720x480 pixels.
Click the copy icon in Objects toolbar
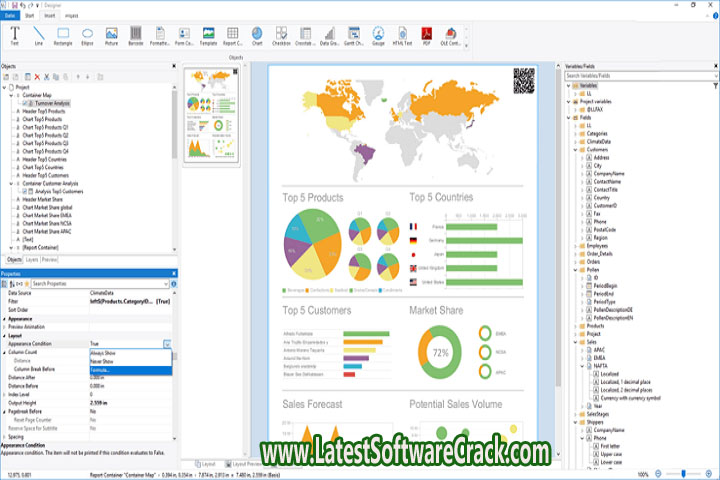(56, 77)
